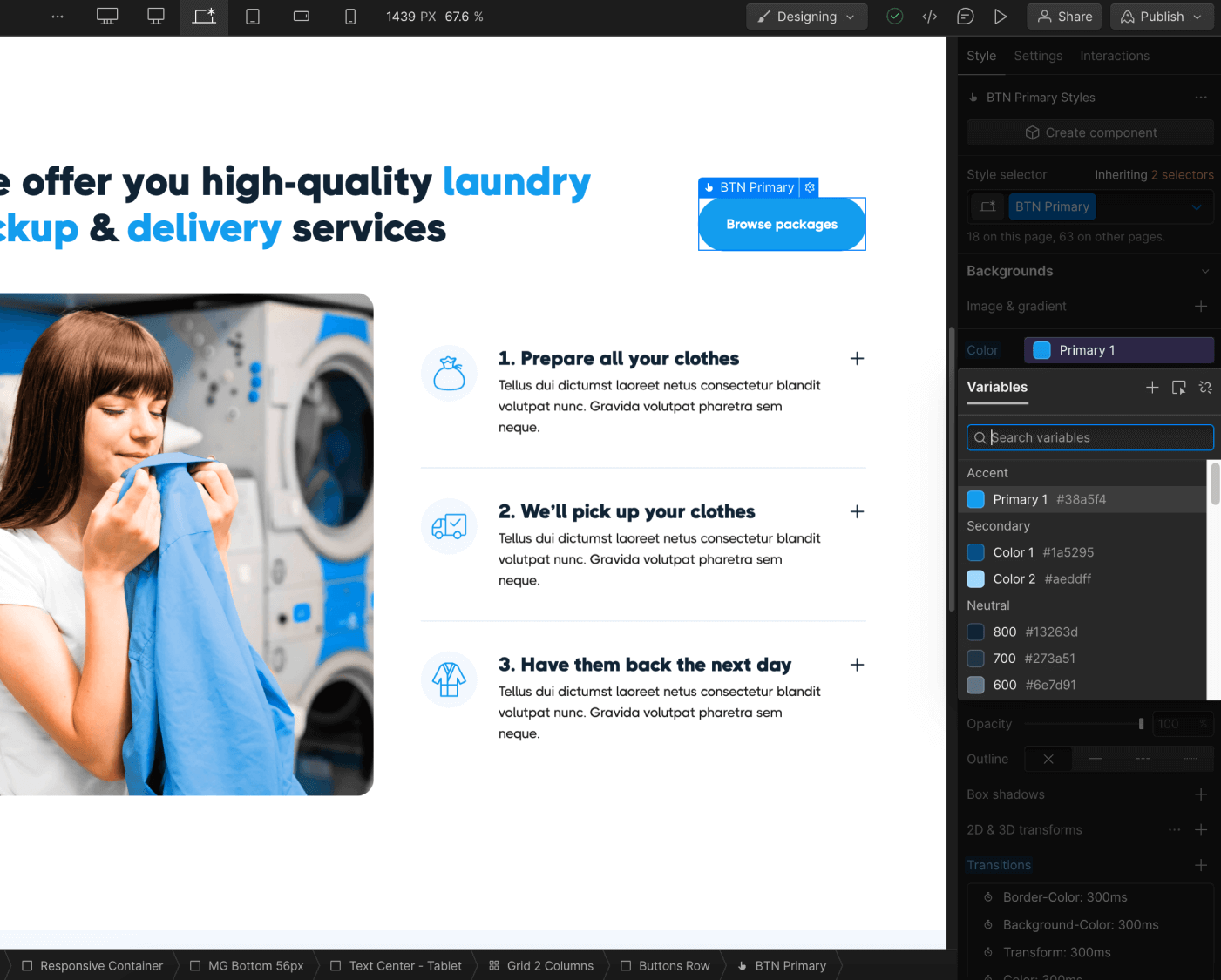Open the Designing mode dropdown
1221x980 pixels.
point(805,16)
